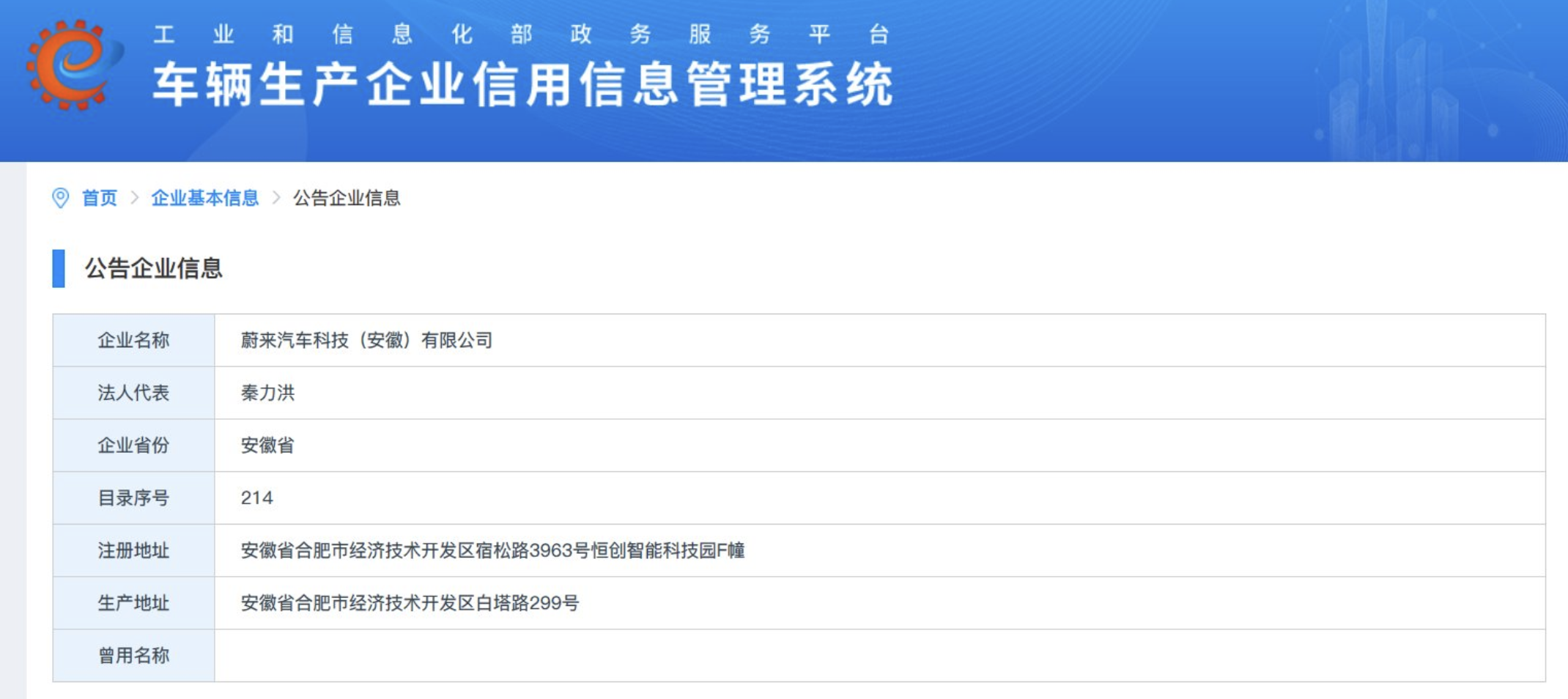Select the 曾用名称 label cell
This screenshot has width=1568, height=699.
pyautogui.click(x=134, y=656)
